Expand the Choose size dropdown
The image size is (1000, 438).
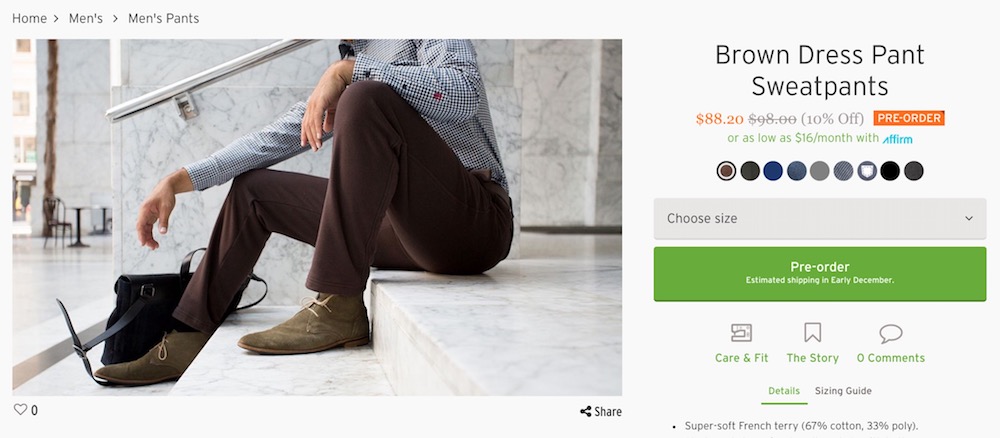pyautogui.click(x=820, y=218)
